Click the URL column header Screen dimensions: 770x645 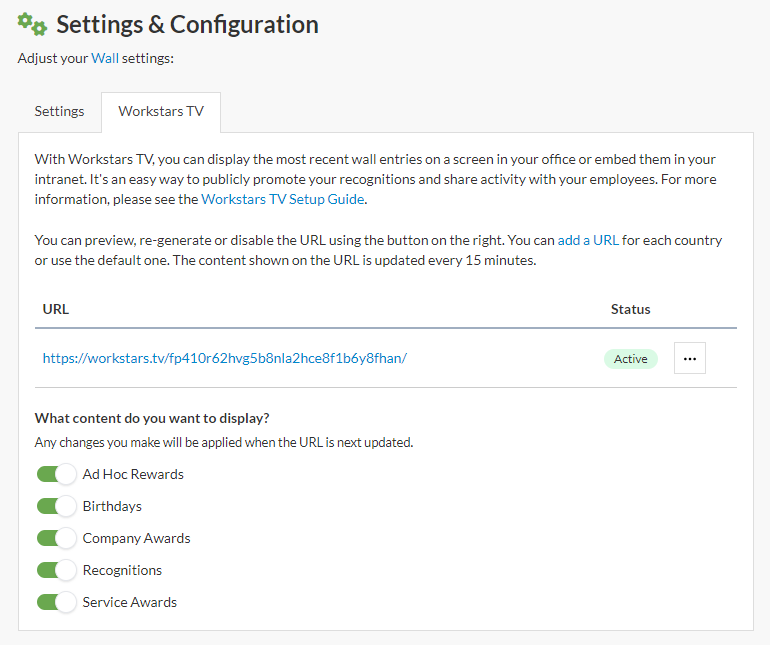[x=56, y=309]
